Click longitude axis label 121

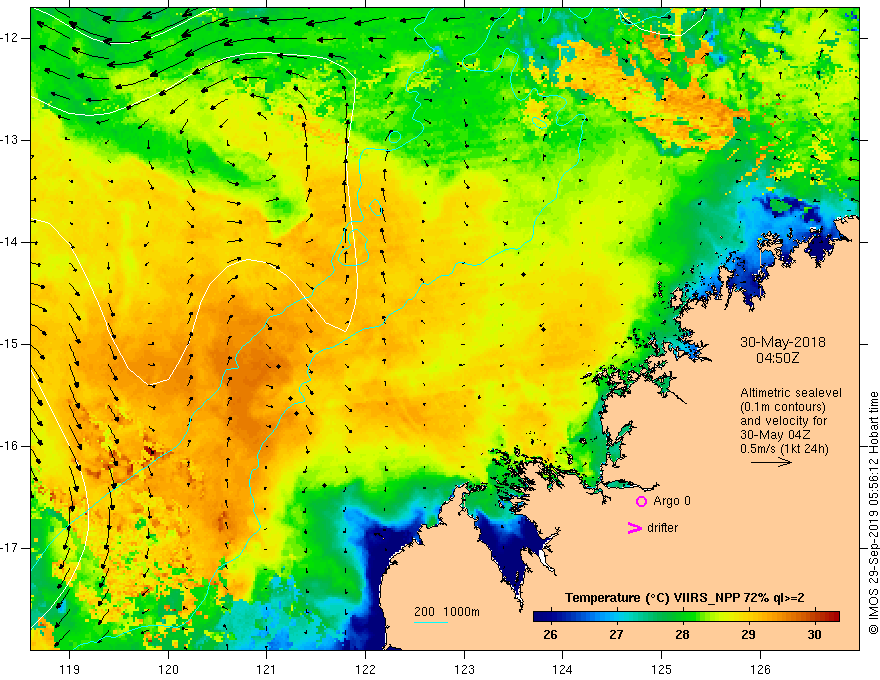(267, 669)
